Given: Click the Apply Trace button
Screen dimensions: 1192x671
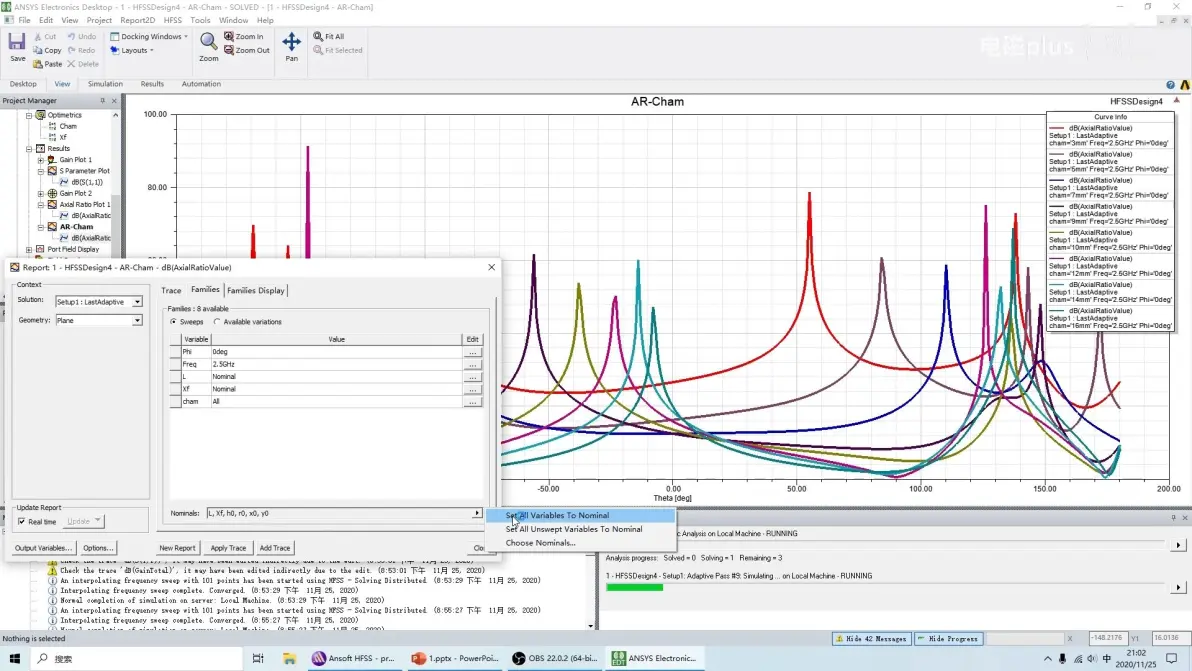Looking at the screenshot, I should click(228, 548).
